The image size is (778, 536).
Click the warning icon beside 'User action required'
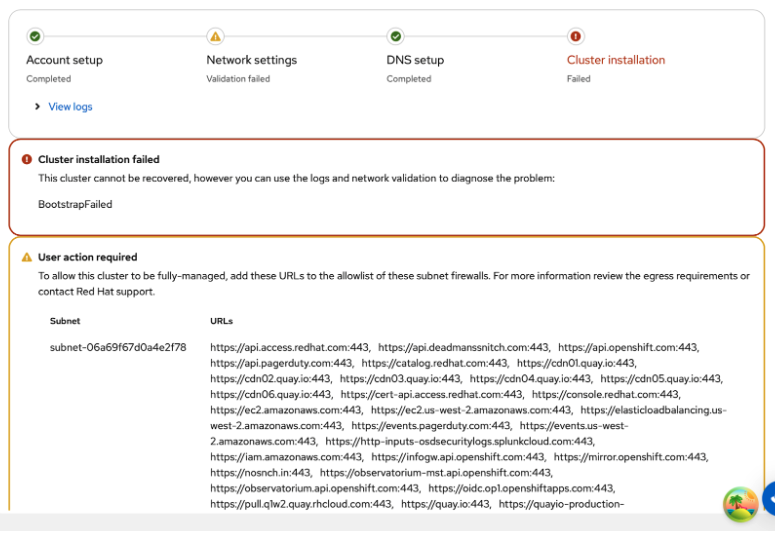click(27, 257)
